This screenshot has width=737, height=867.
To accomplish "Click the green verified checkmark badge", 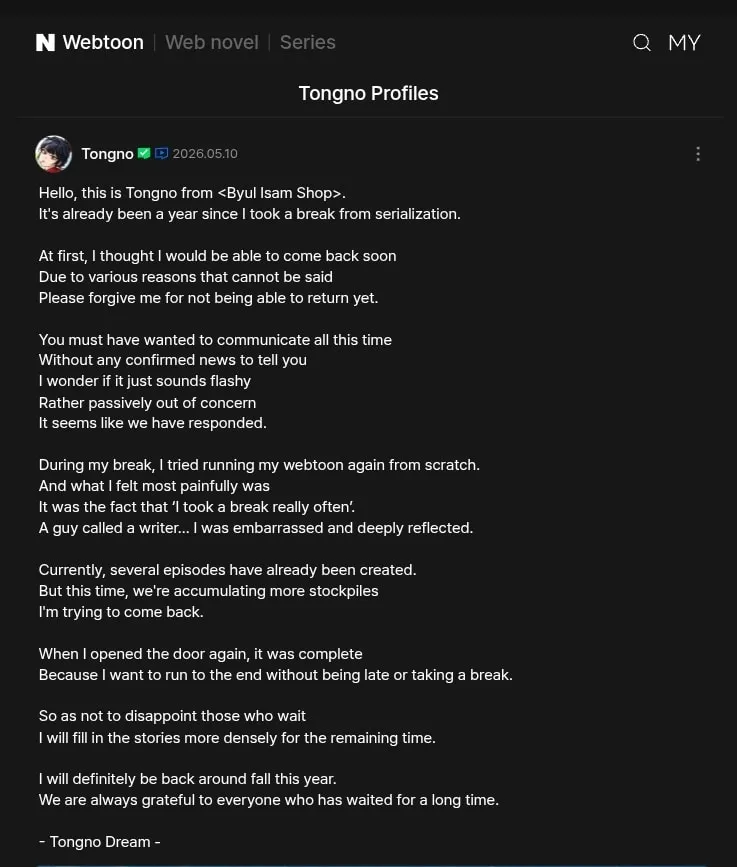I will [x=144, y=153].
